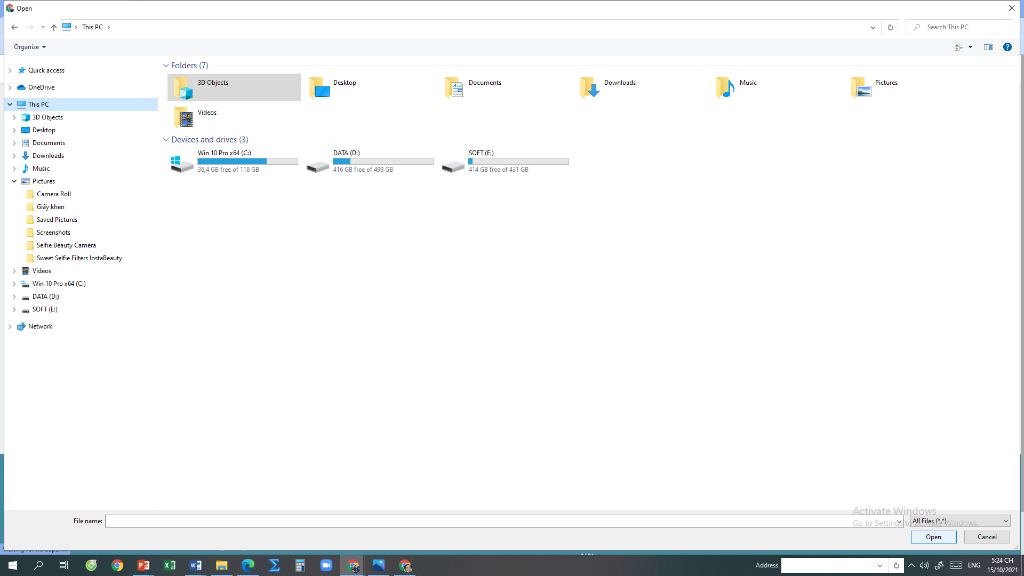Select Downloads in navigation tree

(x=48, y=156)
